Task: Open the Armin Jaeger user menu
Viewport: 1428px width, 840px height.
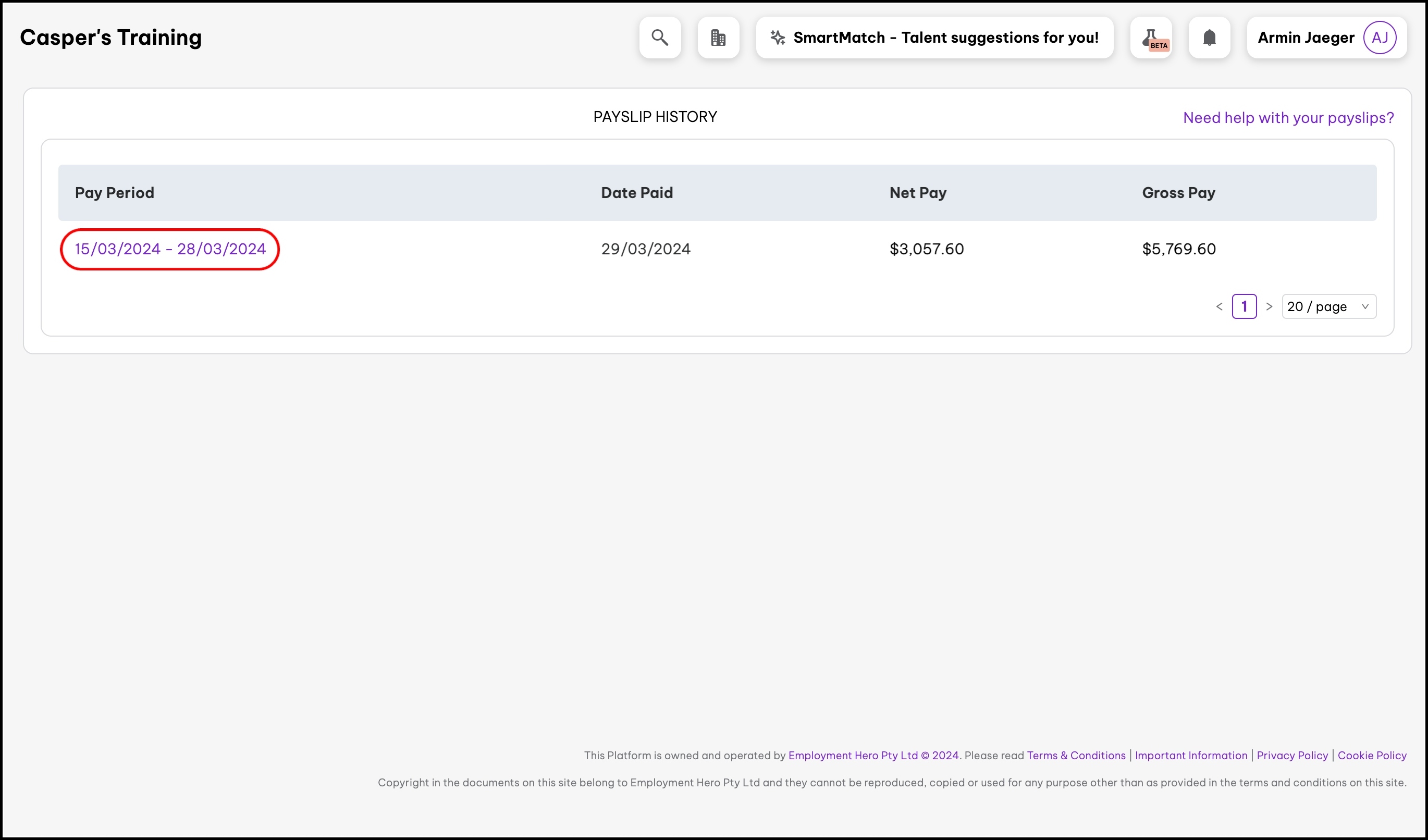Action: pyautogui.click(x=1306, y=38)
